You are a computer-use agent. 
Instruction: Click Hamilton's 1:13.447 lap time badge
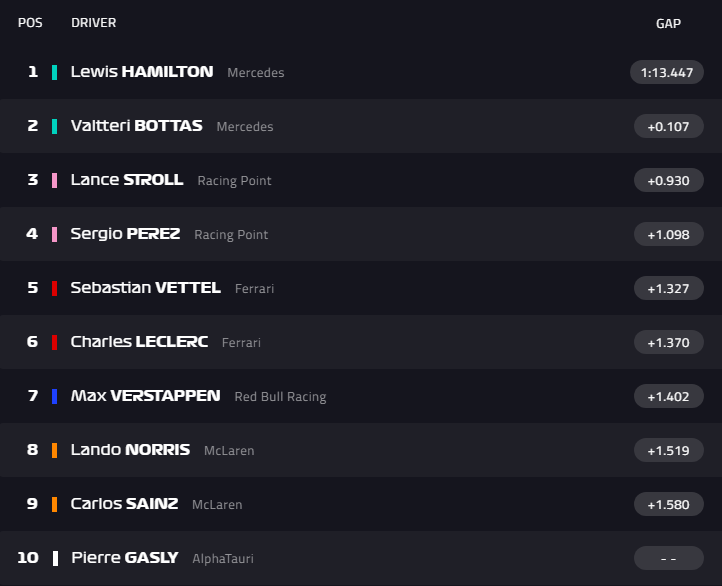pos(667,72)
